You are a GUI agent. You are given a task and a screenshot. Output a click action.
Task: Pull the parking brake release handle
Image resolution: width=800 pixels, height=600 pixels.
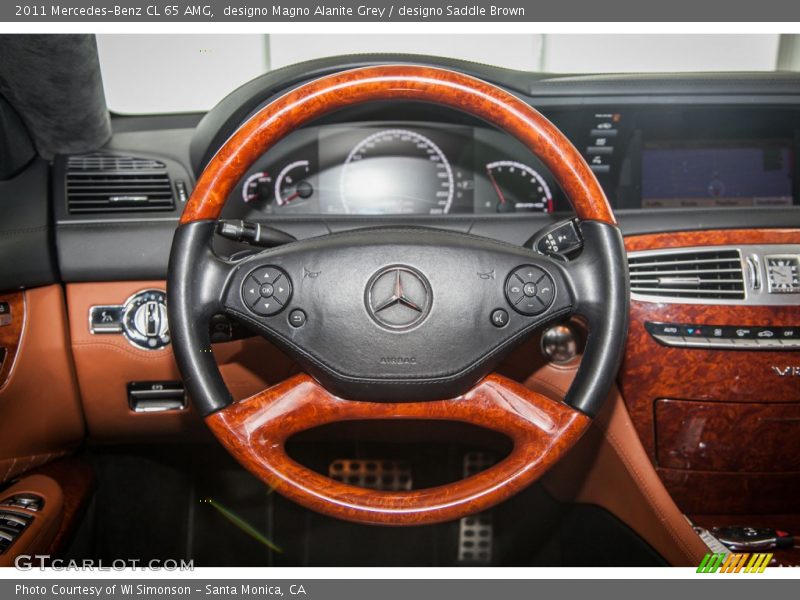pyautogui.click(x=157, y=396)
